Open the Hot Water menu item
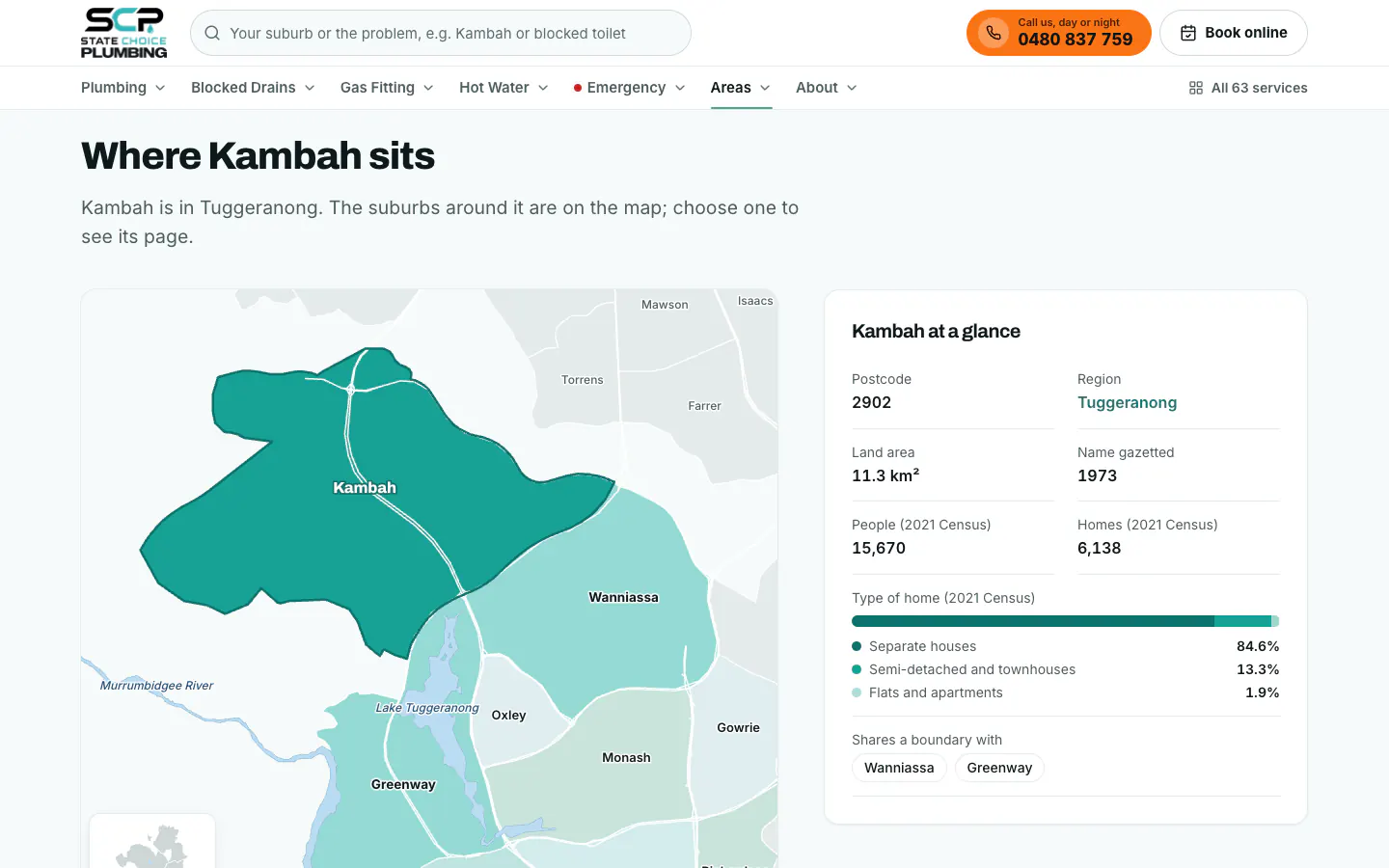The image size is (1389, 868). (x=504, y=88)
